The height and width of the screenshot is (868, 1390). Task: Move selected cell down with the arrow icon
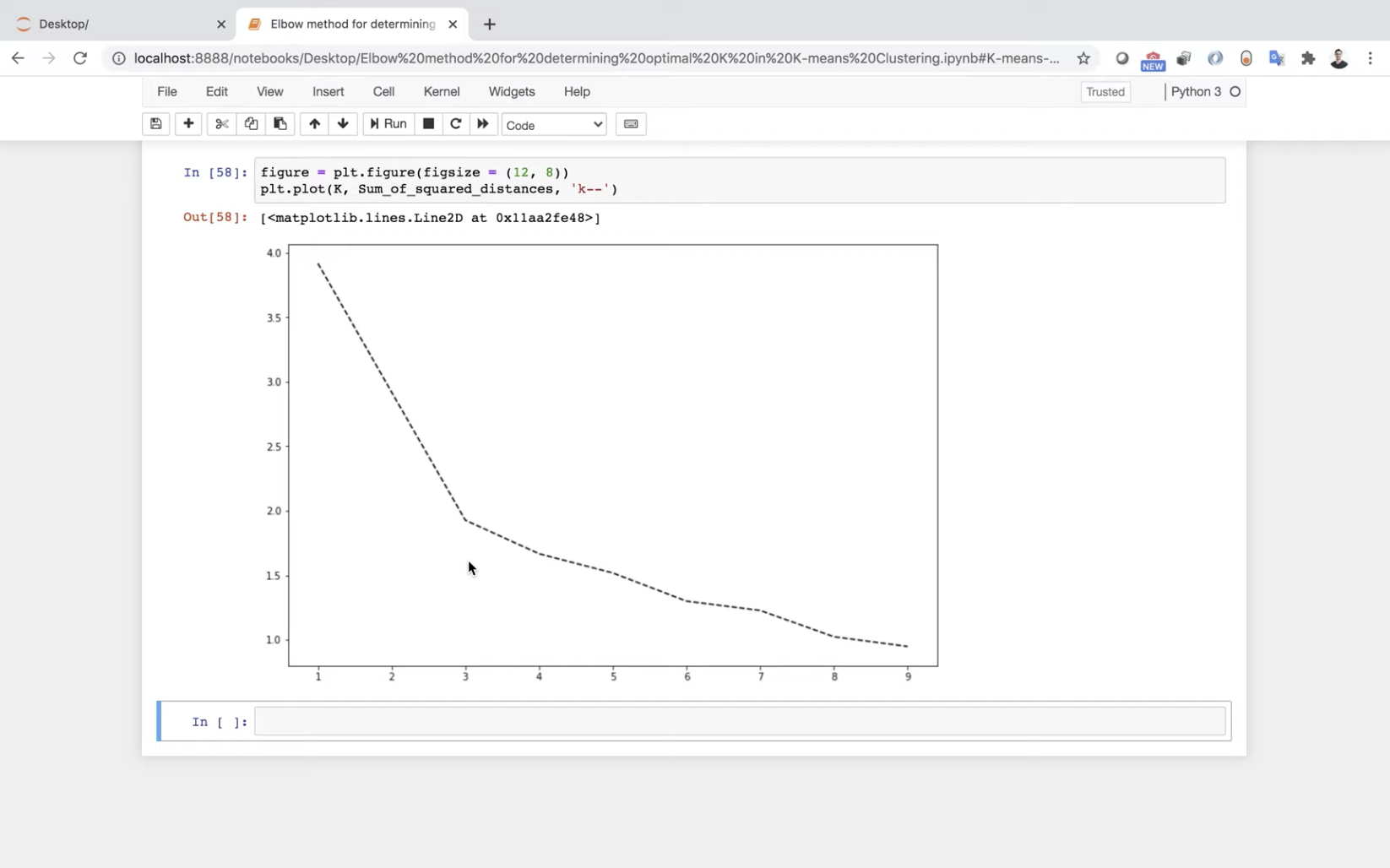pyautogui.click(x=343, y=124)
